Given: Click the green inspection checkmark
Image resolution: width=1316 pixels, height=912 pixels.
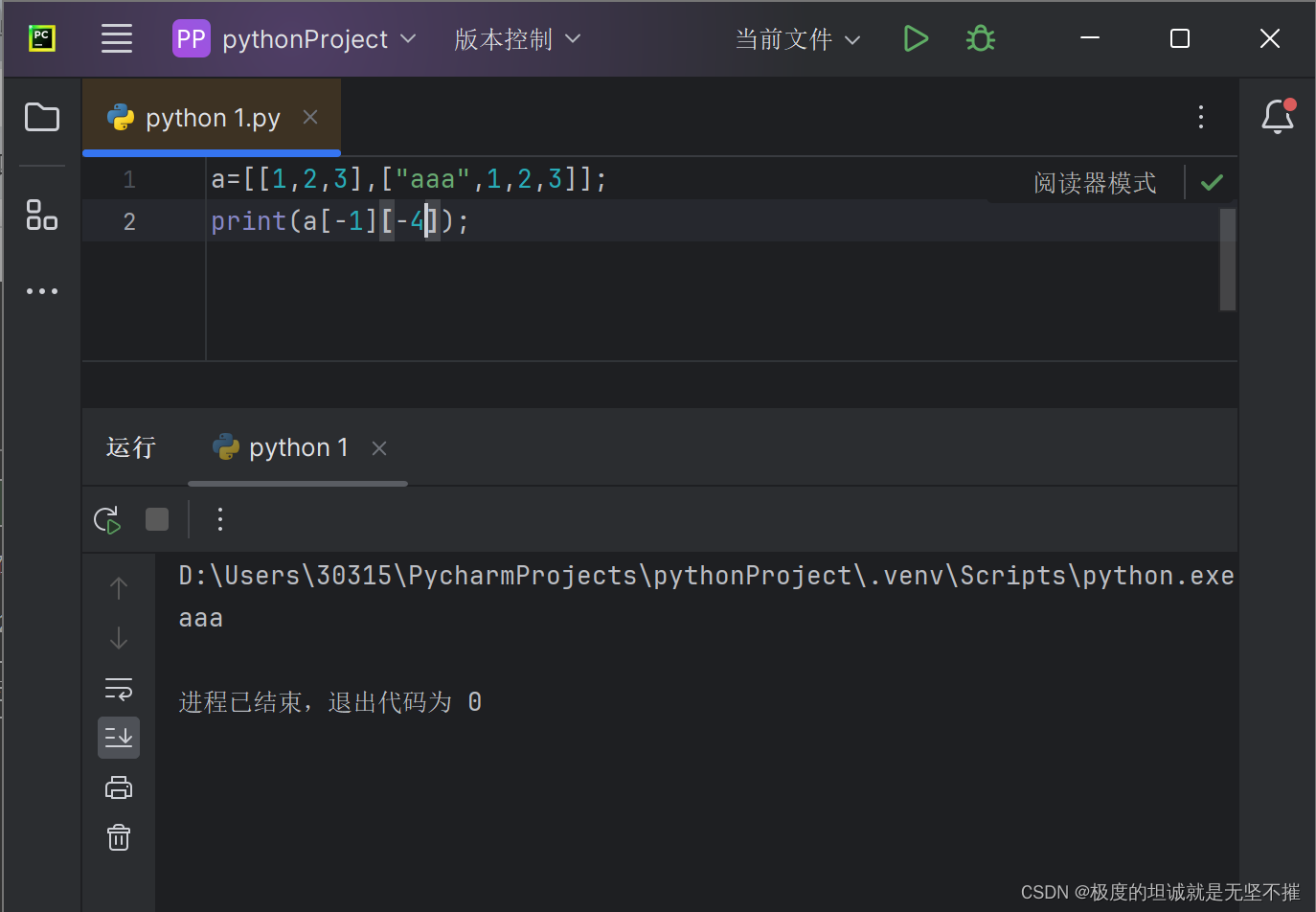Looking at the screenshot, I should pyautogui.click(x=1211, y=182).
